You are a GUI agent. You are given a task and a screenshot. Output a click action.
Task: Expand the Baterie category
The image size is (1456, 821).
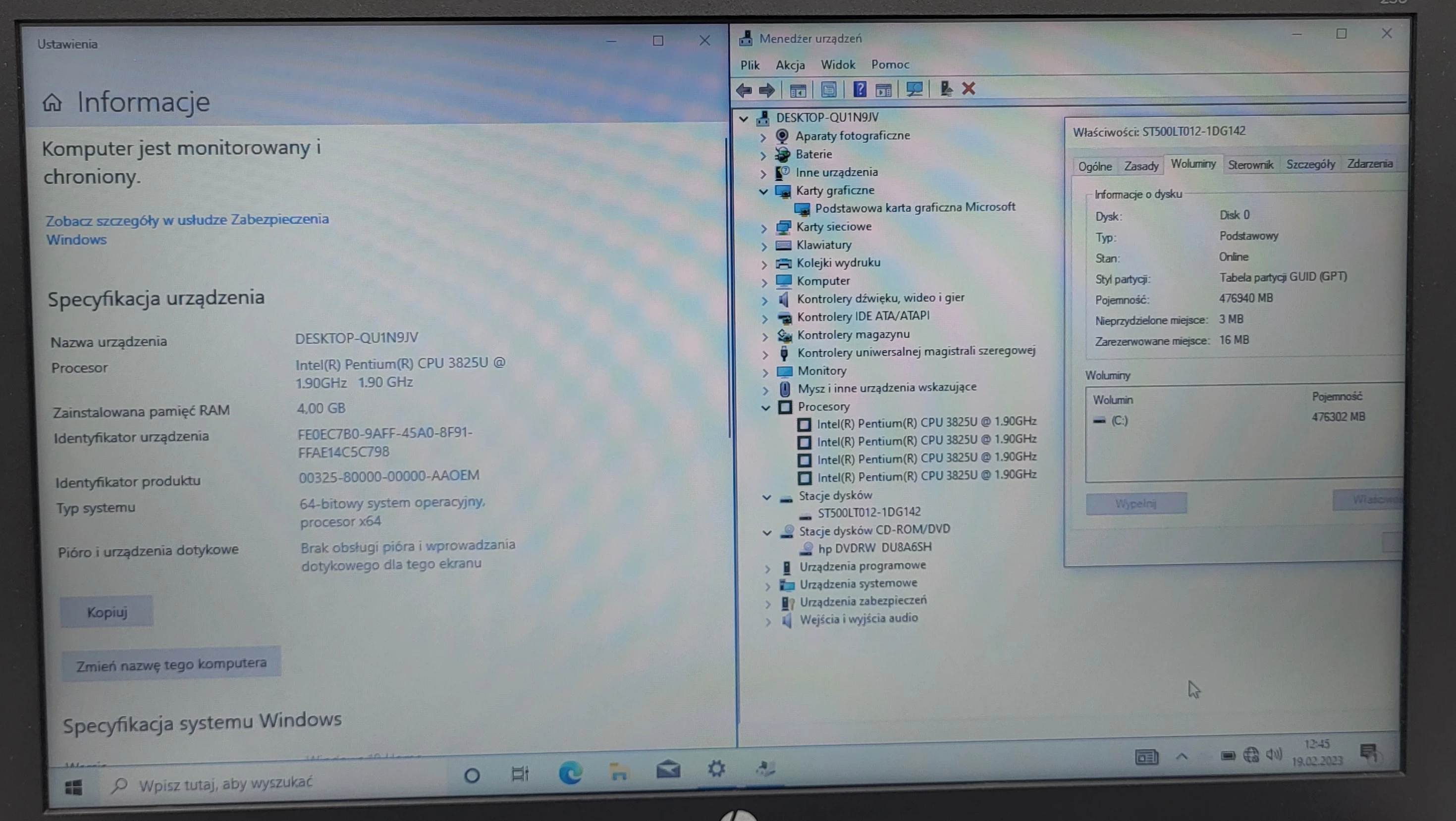762,155
